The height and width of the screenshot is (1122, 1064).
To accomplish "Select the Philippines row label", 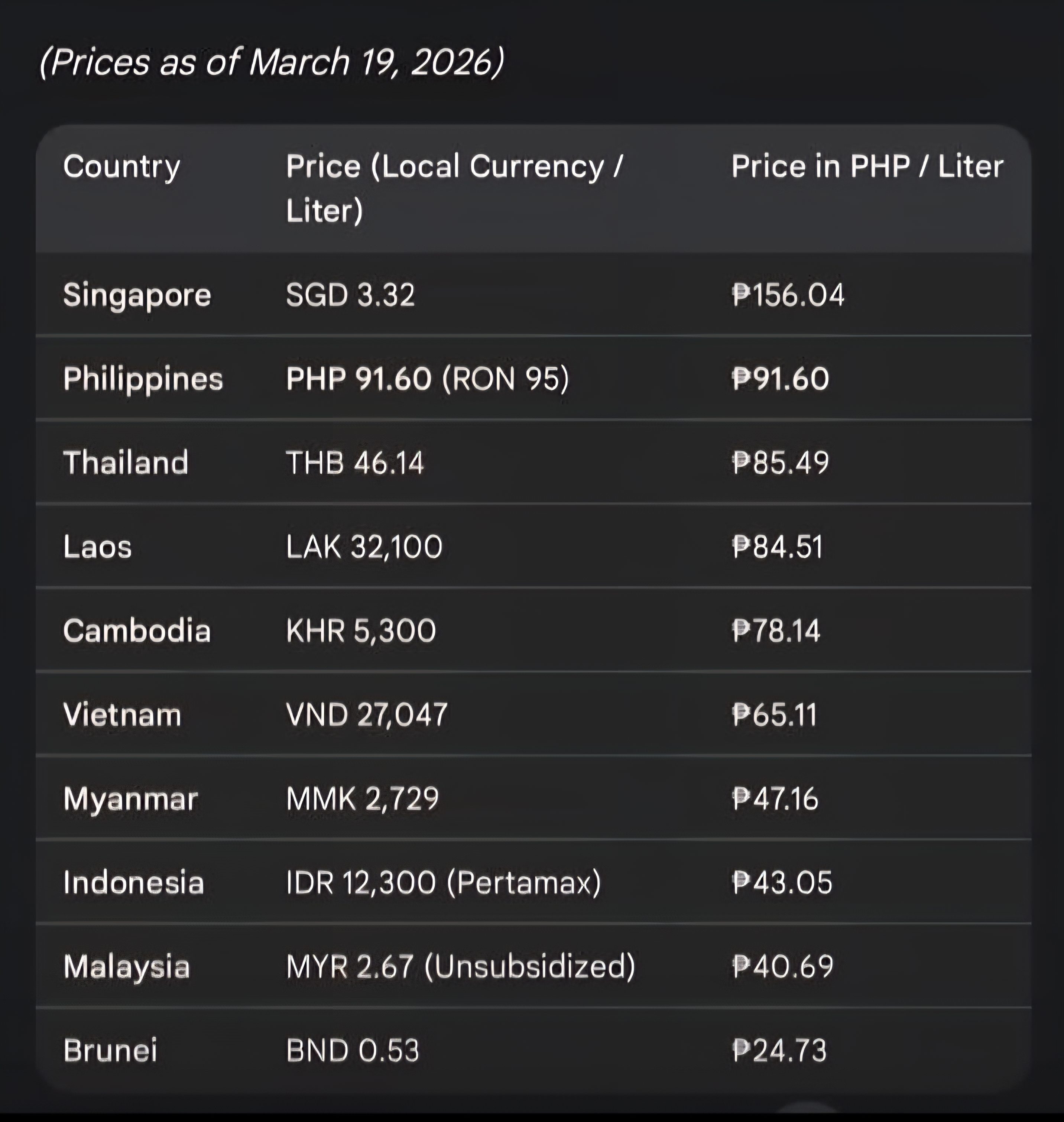I will (x=143, y=379).
